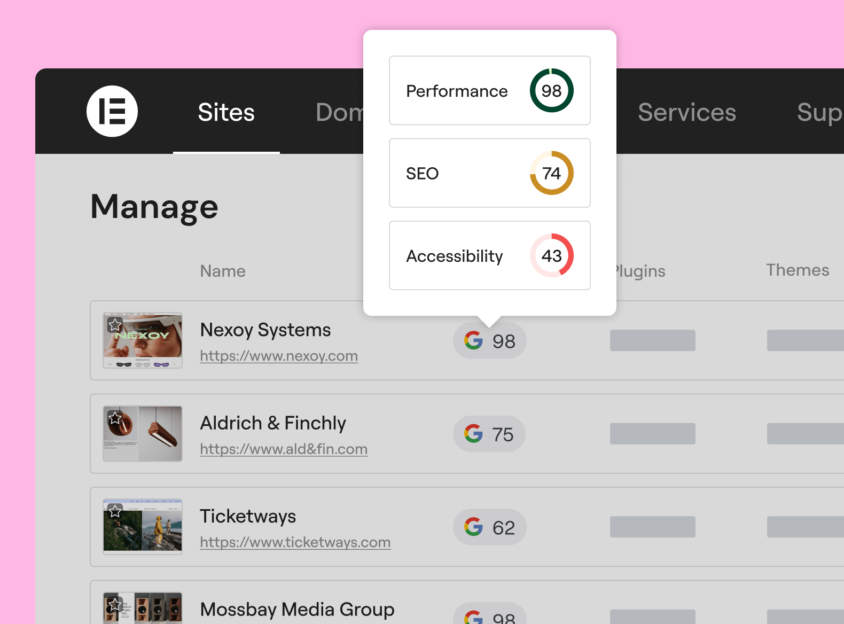Open Google score 75 for Aldrich & Finchly

point(489,434)
